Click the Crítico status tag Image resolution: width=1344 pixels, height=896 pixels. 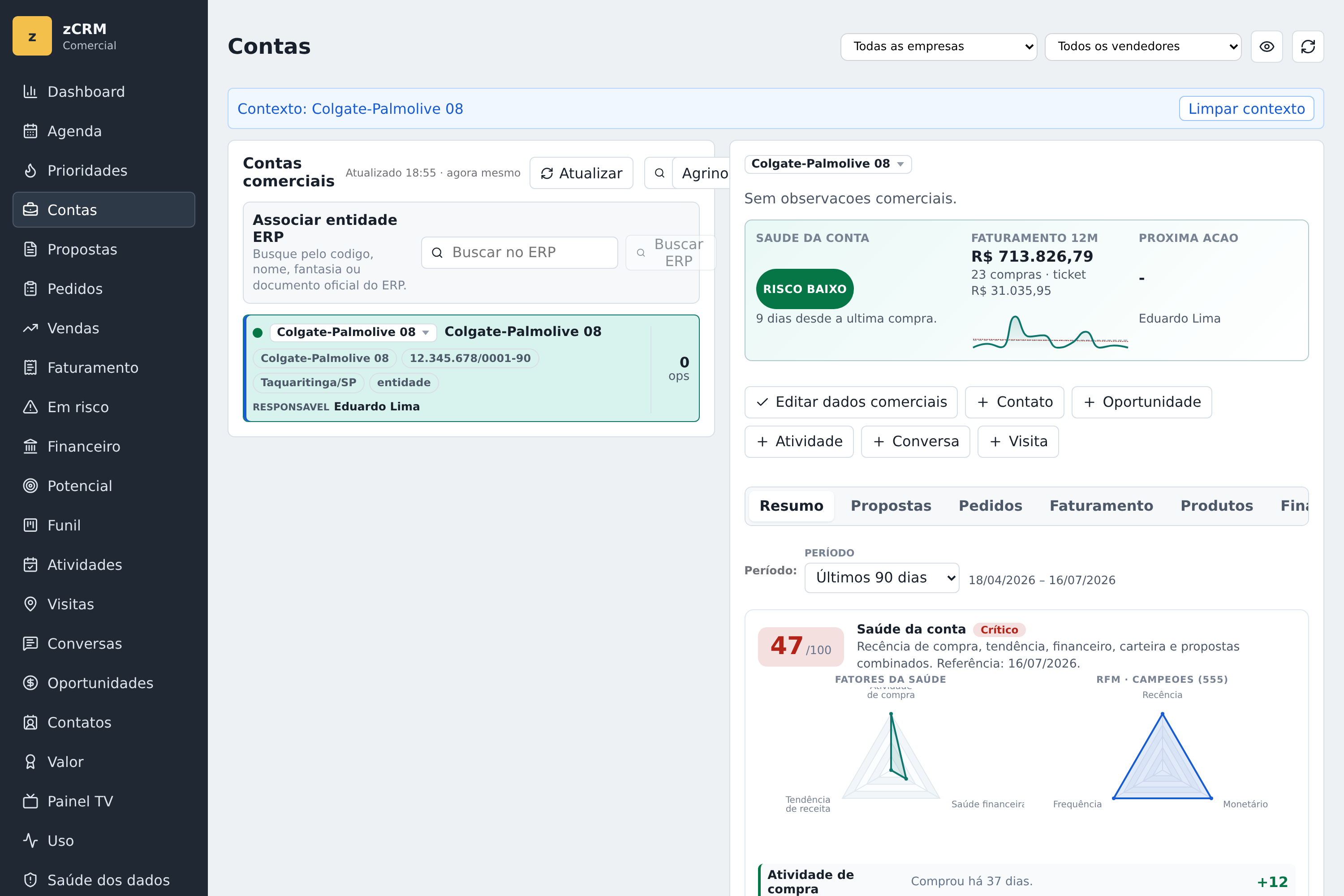click(x=999, y=630)
